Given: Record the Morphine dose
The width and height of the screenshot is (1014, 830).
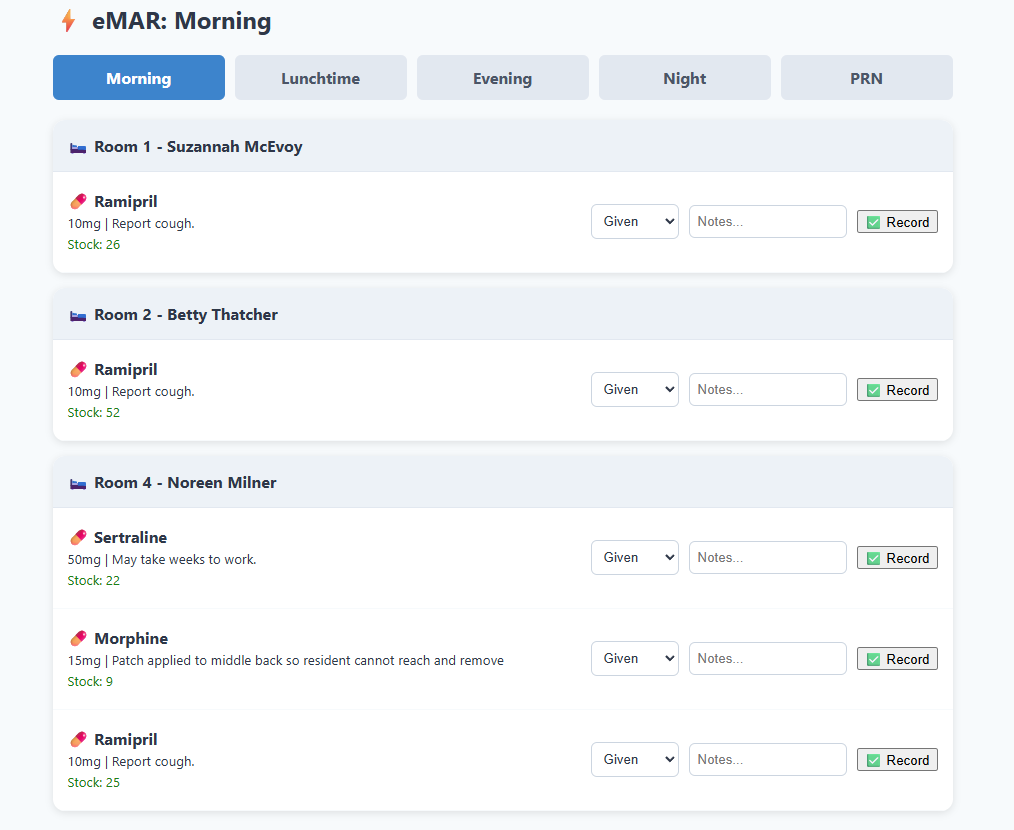Looking at the screenshot, I should tap(897, 659).
